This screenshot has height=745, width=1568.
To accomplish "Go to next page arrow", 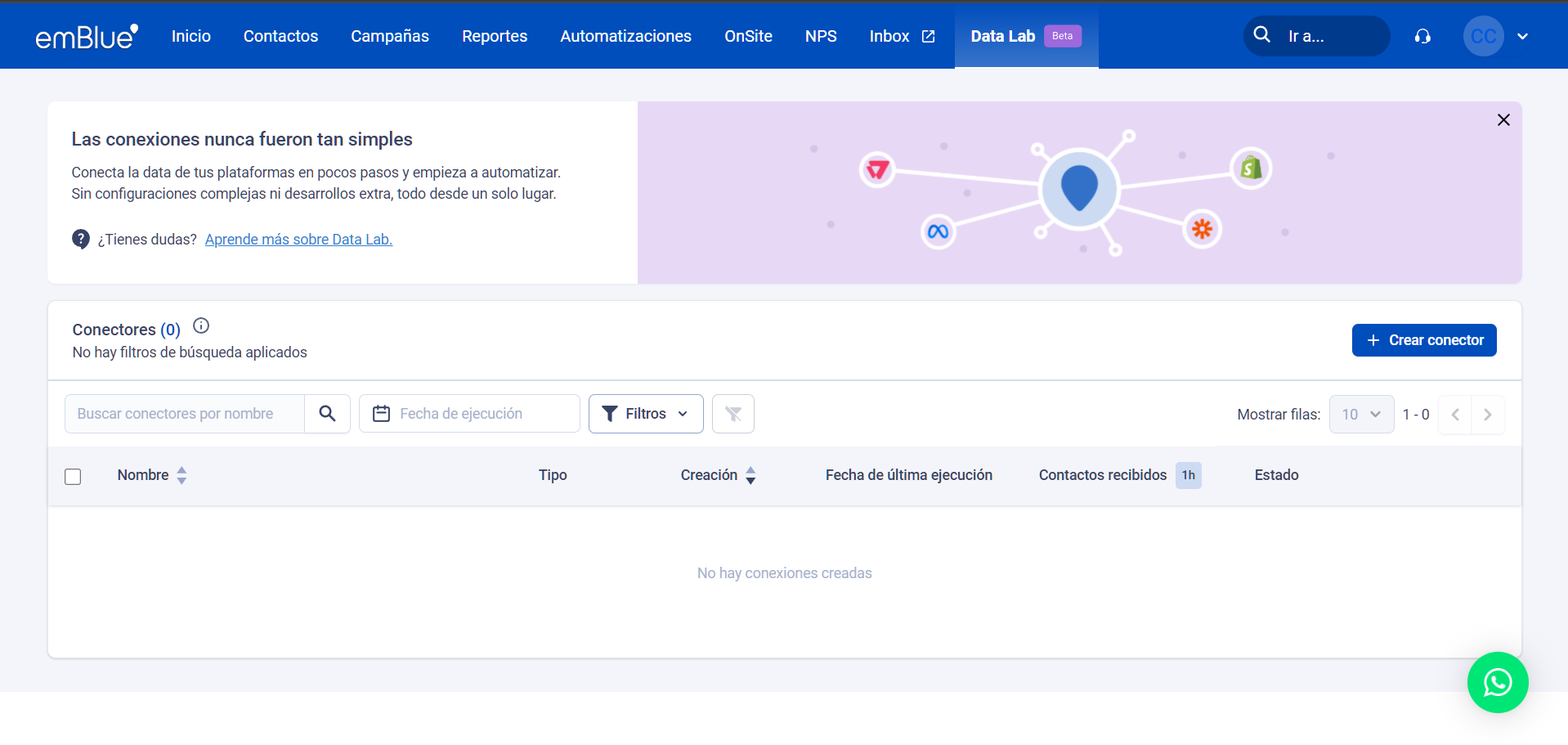I will (1487, 415).
